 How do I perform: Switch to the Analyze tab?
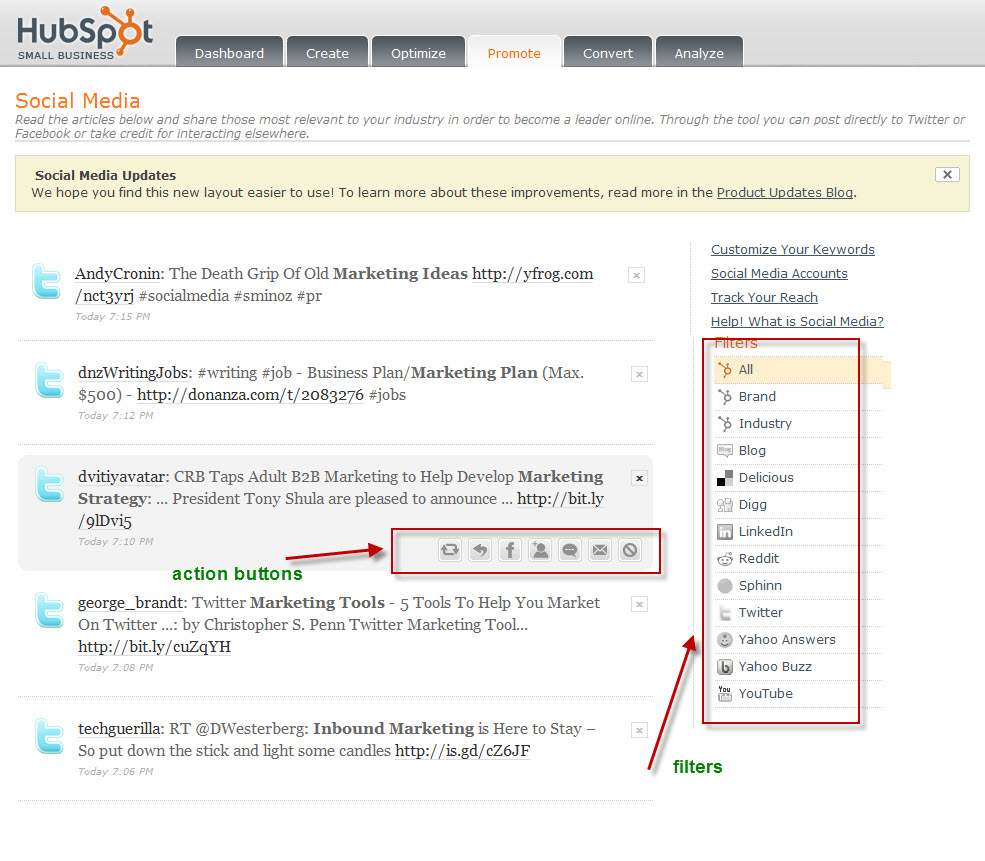pos(699,52)
